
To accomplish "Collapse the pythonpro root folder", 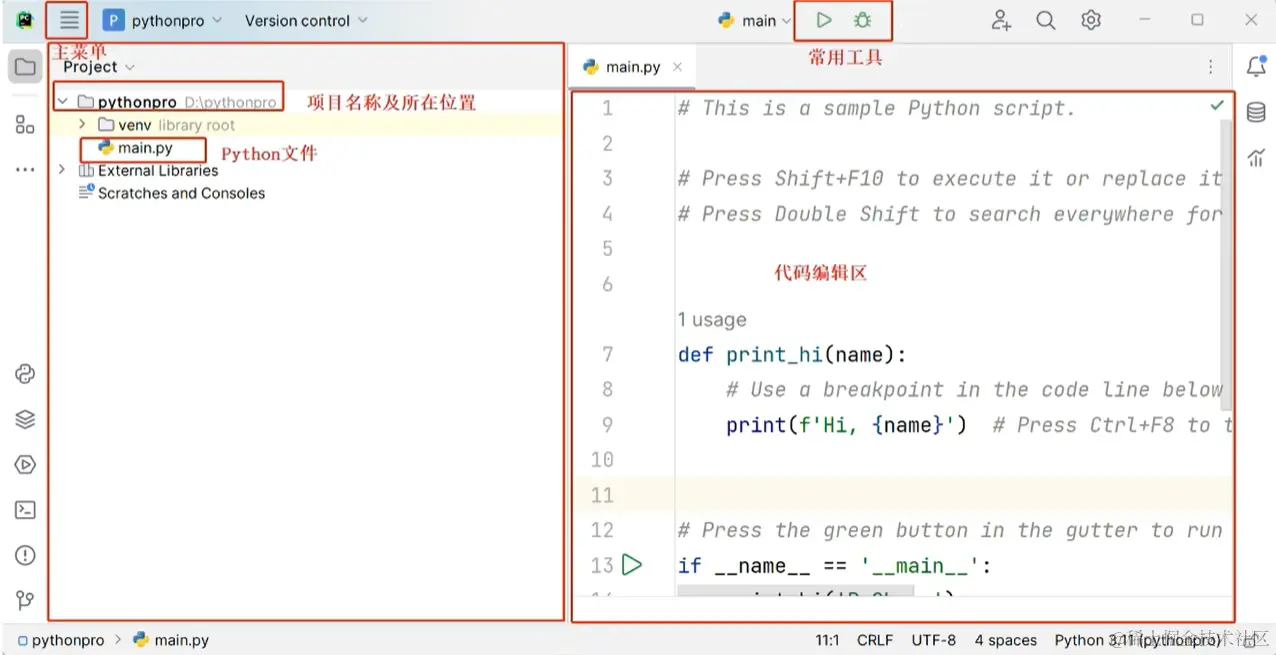I will pos(63,102).
